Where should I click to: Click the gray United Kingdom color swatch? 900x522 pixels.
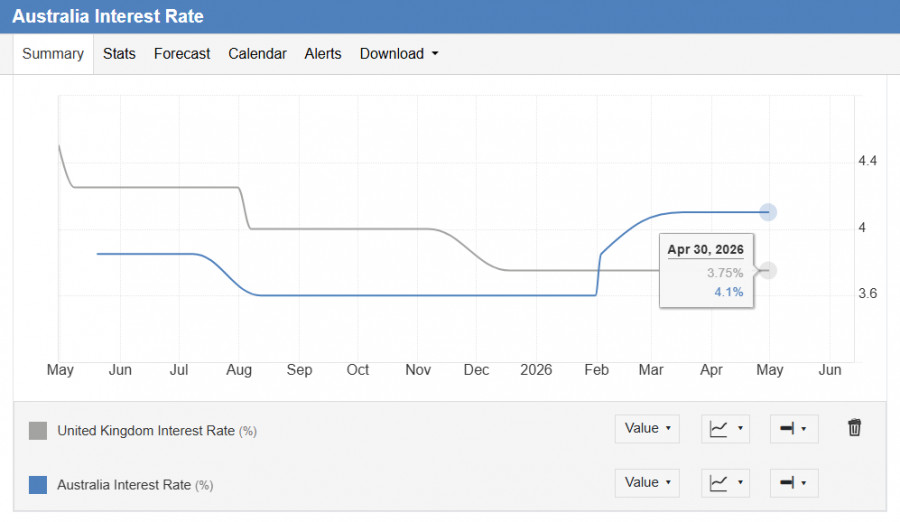click(38, 431)
